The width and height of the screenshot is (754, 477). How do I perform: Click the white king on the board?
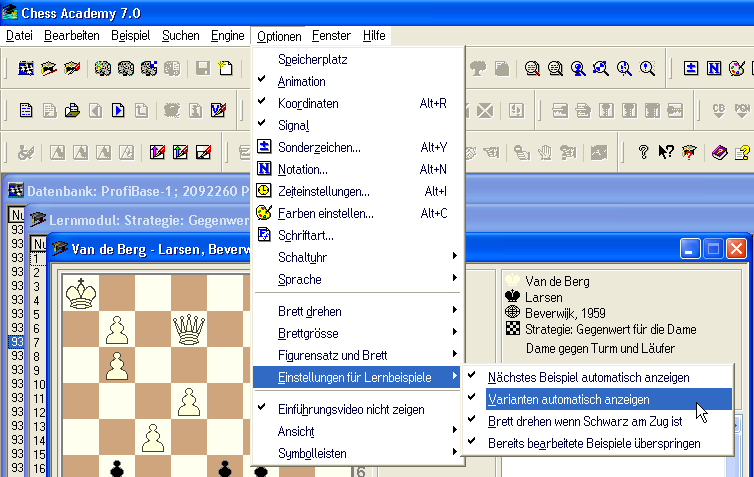(x=81, y=293)
